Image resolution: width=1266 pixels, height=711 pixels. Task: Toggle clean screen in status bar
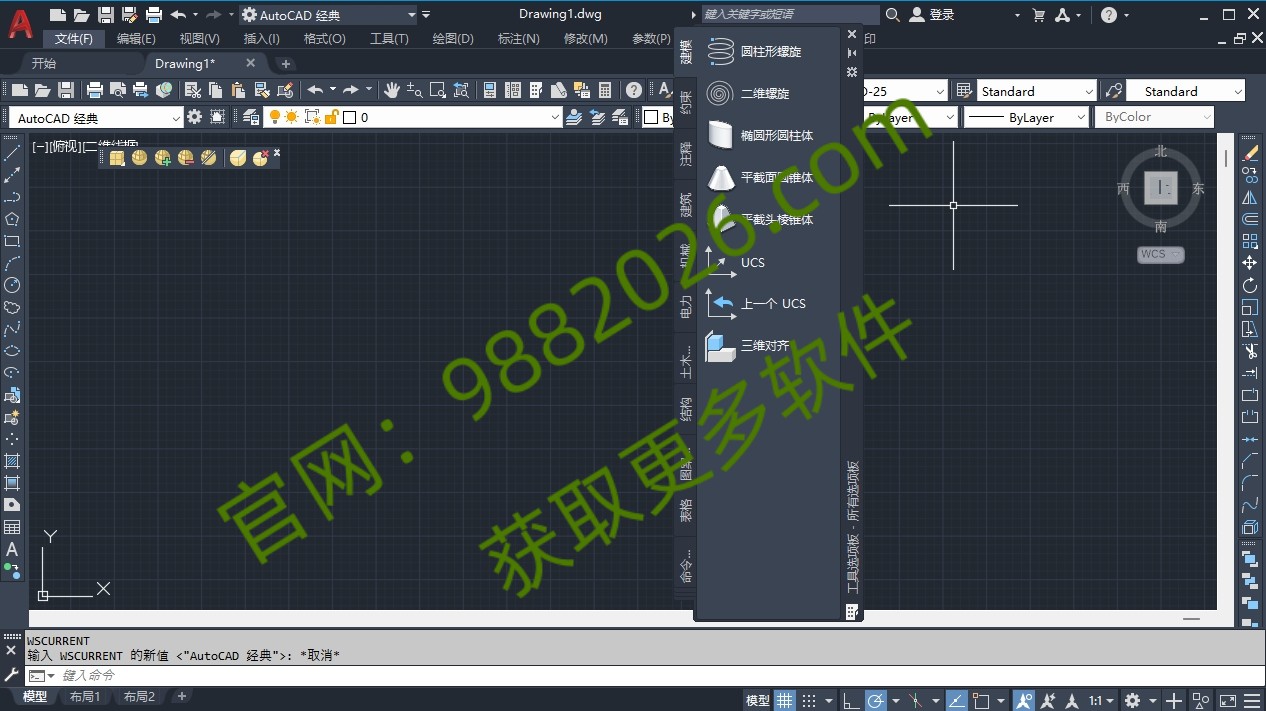1227,700
